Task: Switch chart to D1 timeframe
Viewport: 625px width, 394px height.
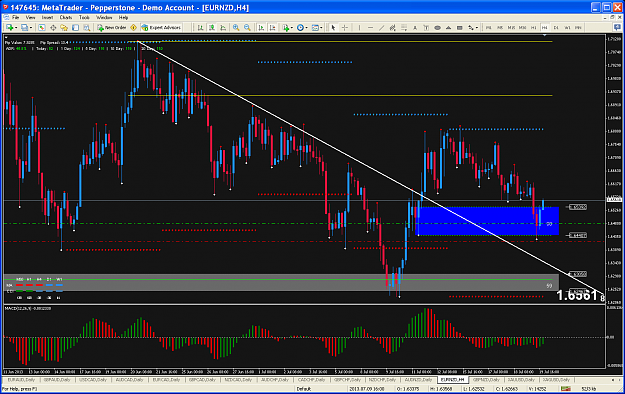Action: tap(556, 28)
